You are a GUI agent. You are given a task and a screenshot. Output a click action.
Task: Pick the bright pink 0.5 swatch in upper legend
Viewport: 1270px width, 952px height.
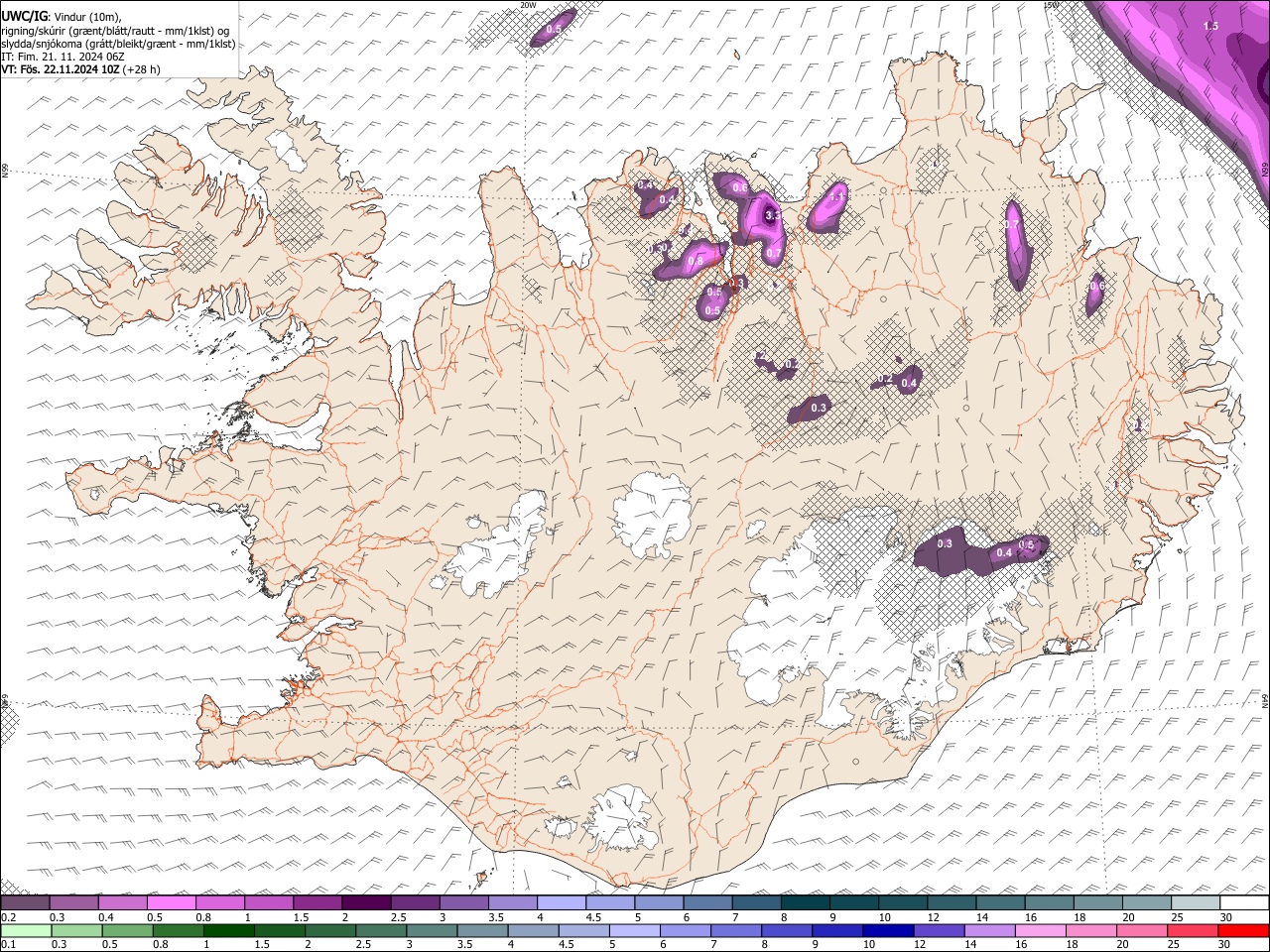(x=171, y=902)
